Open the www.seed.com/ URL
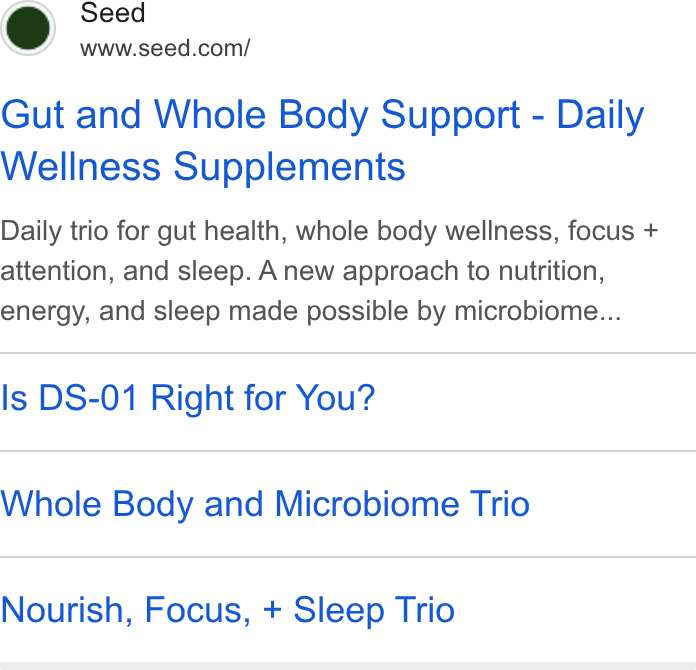696x670 pixels. (x=165, y=48)
